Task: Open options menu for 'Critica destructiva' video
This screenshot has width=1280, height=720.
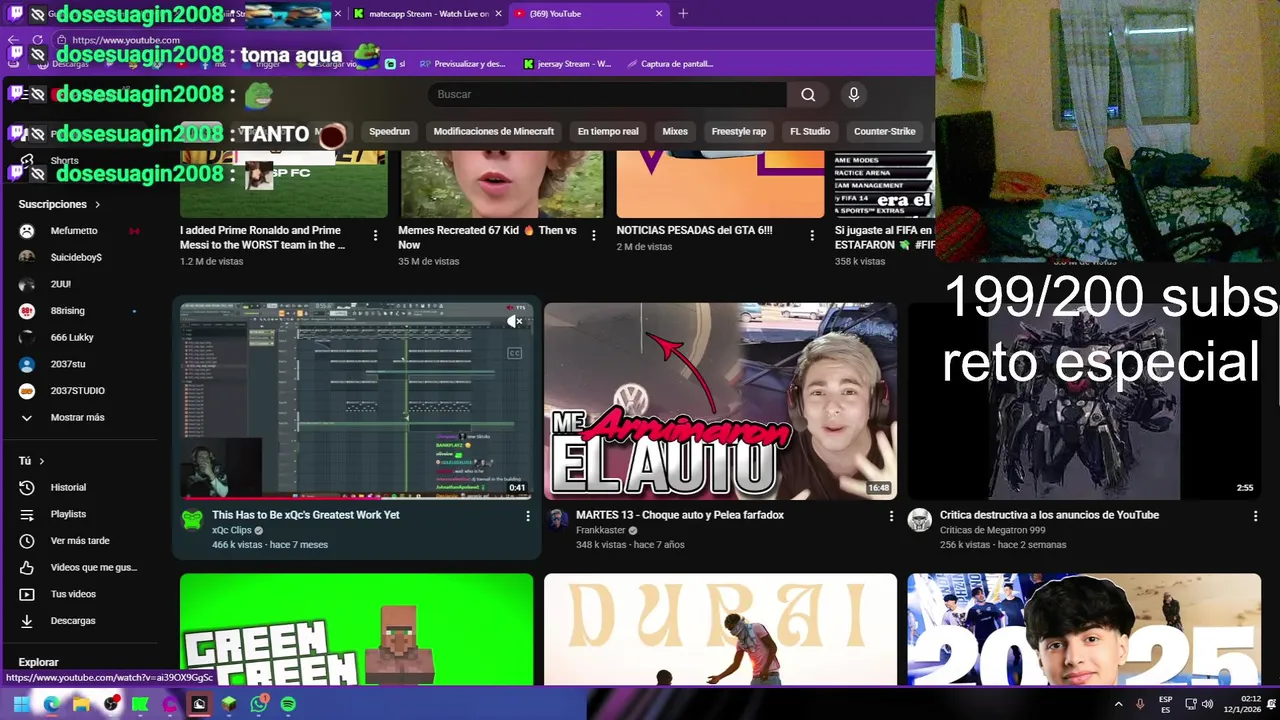Action: click(x=1255, y=516)
